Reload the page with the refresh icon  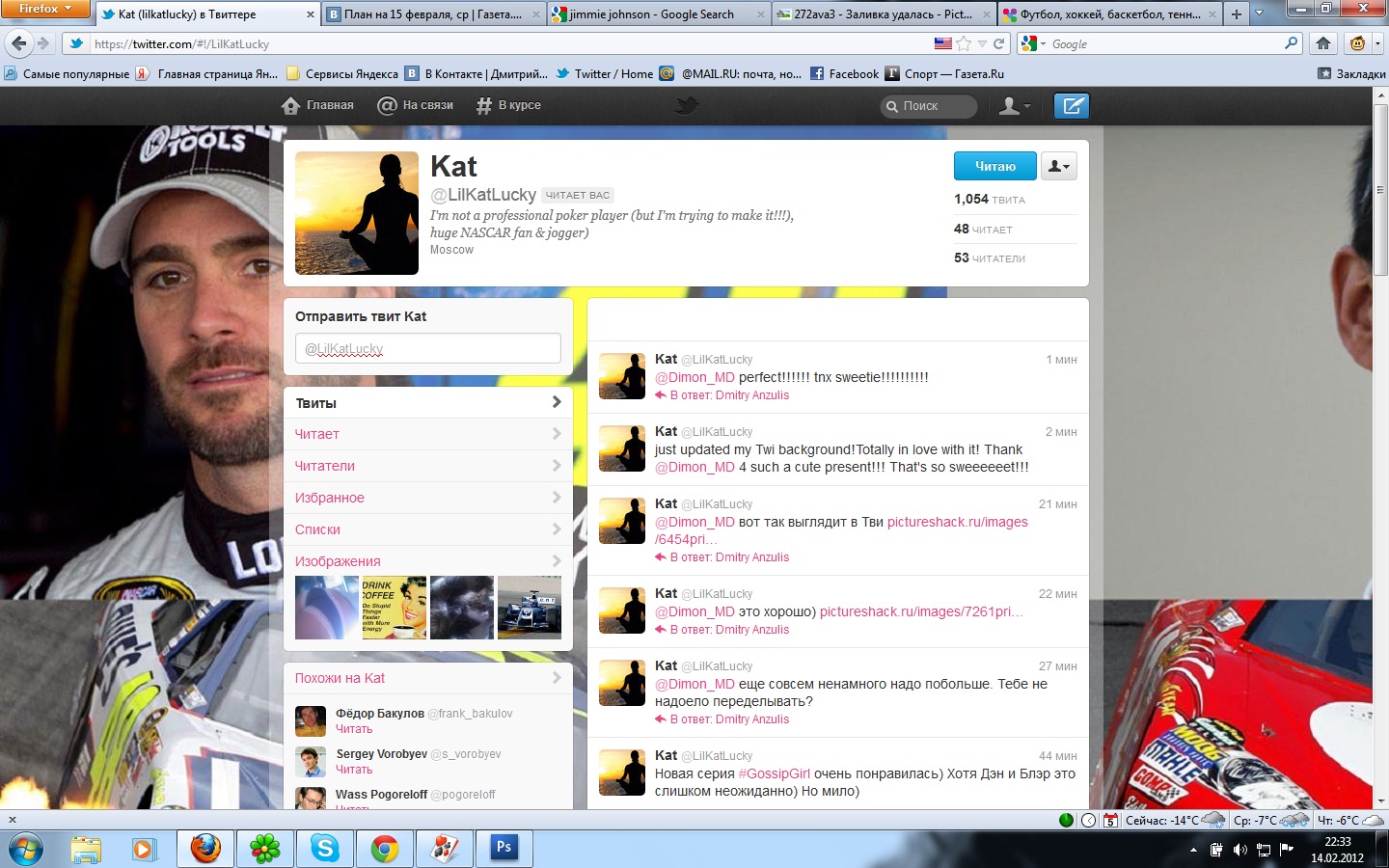coord(999,43)
